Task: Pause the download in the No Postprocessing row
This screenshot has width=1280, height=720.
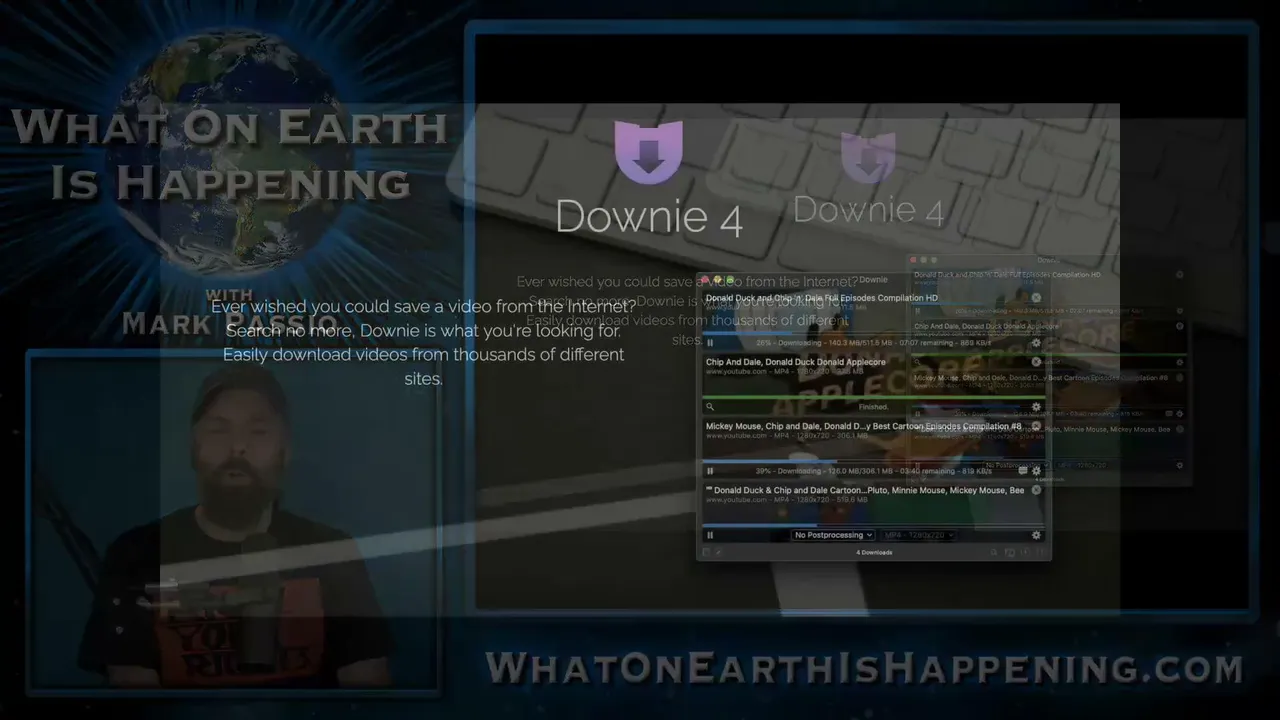Action: point(710,535)
